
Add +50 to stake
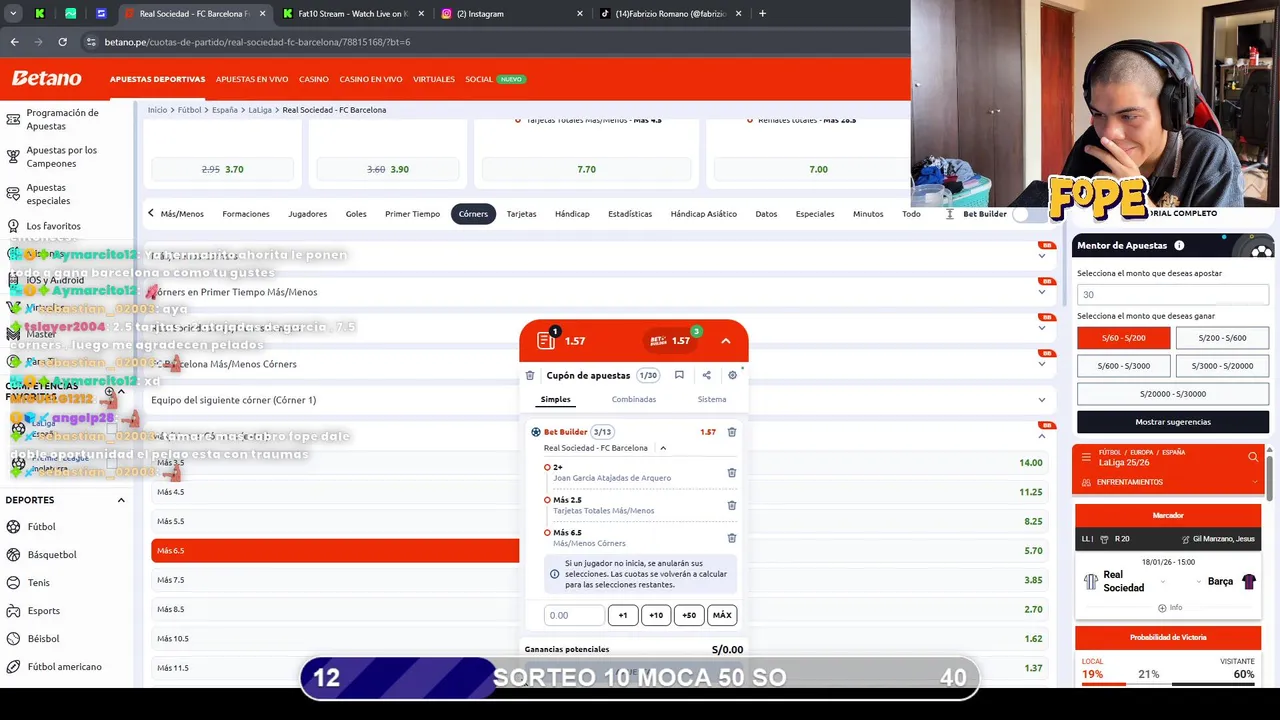[x=689, y=615]
